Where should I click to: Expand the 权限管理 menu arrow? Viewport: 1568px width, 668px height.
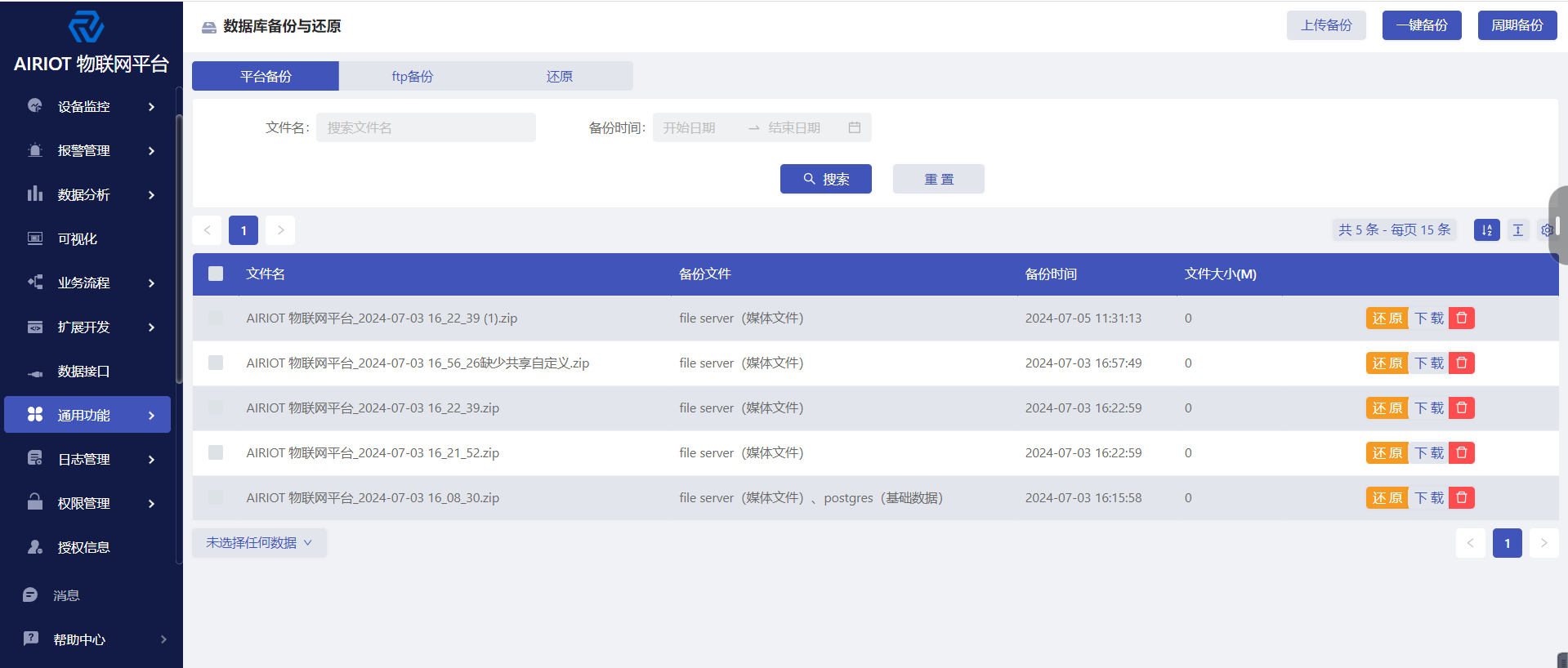[x=151, y=503]
